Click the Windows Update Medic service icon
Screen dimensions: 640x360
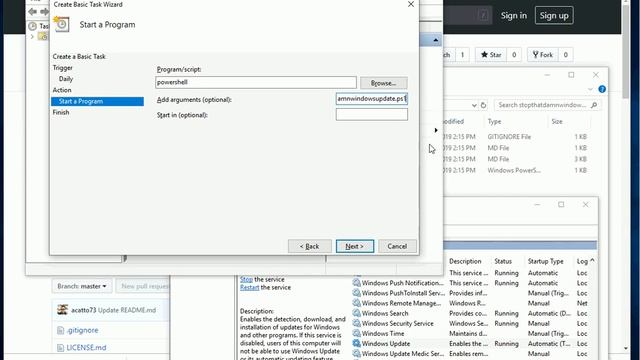(357, 354)
